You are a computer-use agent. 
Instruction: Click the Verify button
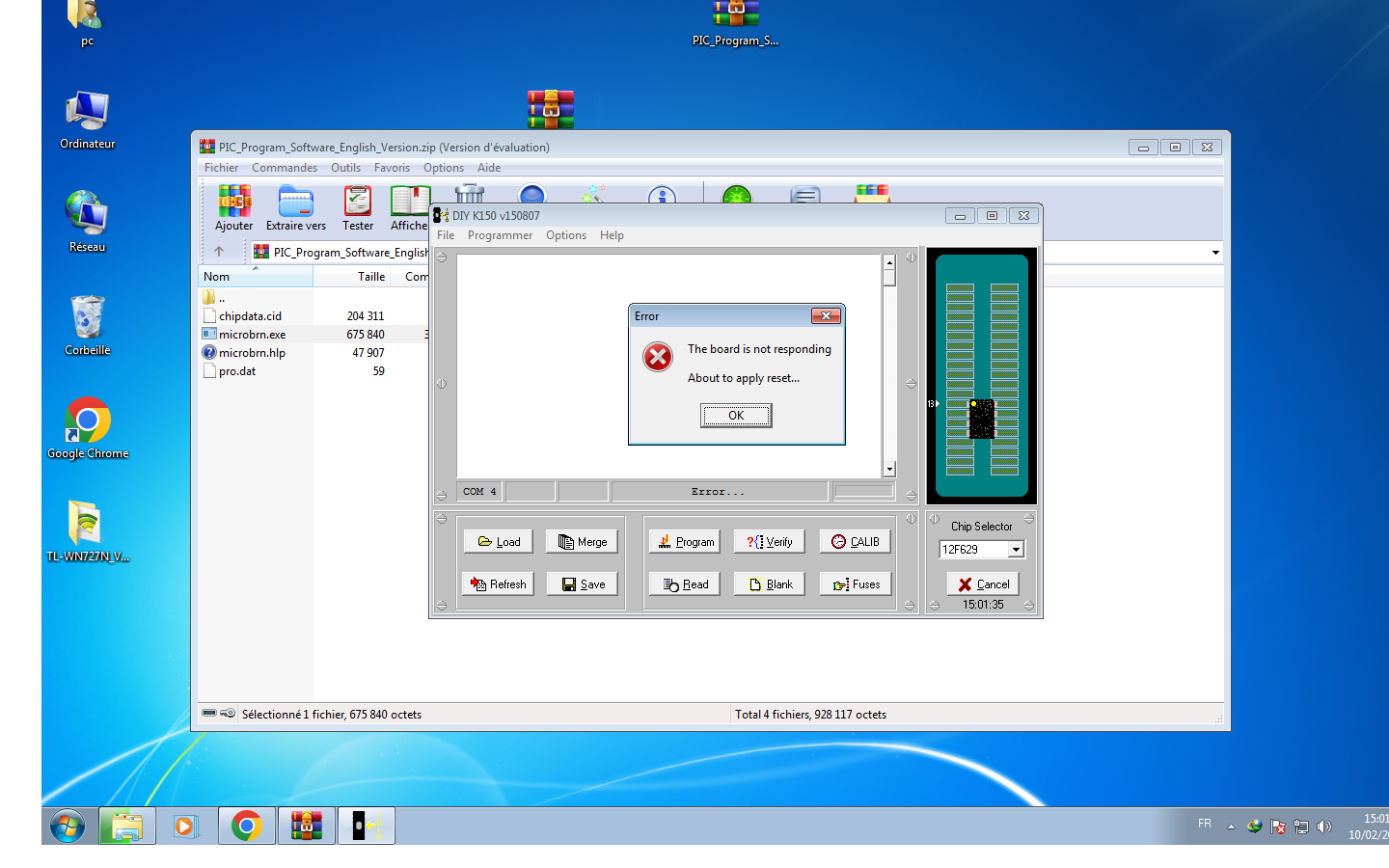click(x=769, y=542)
